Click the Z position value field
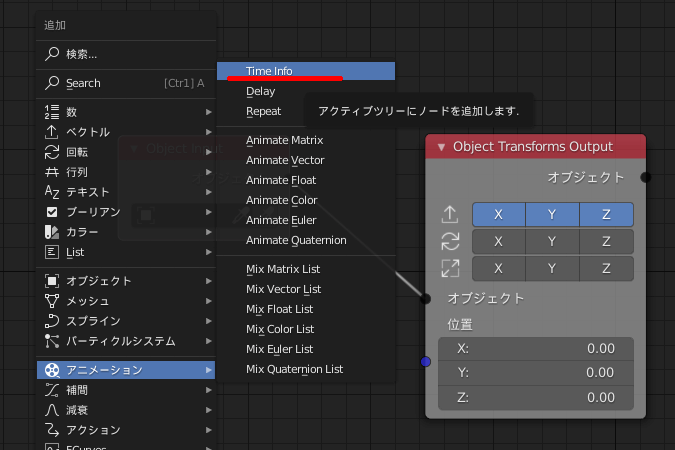675x450 pixels. [x=536, y=397]
